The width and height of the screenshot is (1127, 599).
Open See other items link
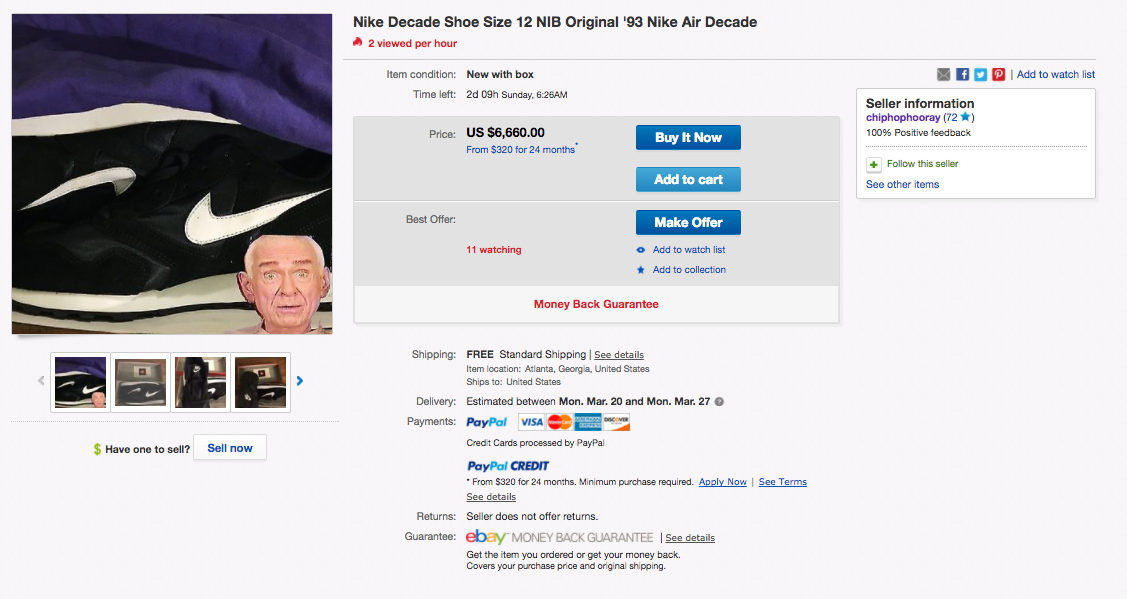pyautogui.click(x=902, y=185)
